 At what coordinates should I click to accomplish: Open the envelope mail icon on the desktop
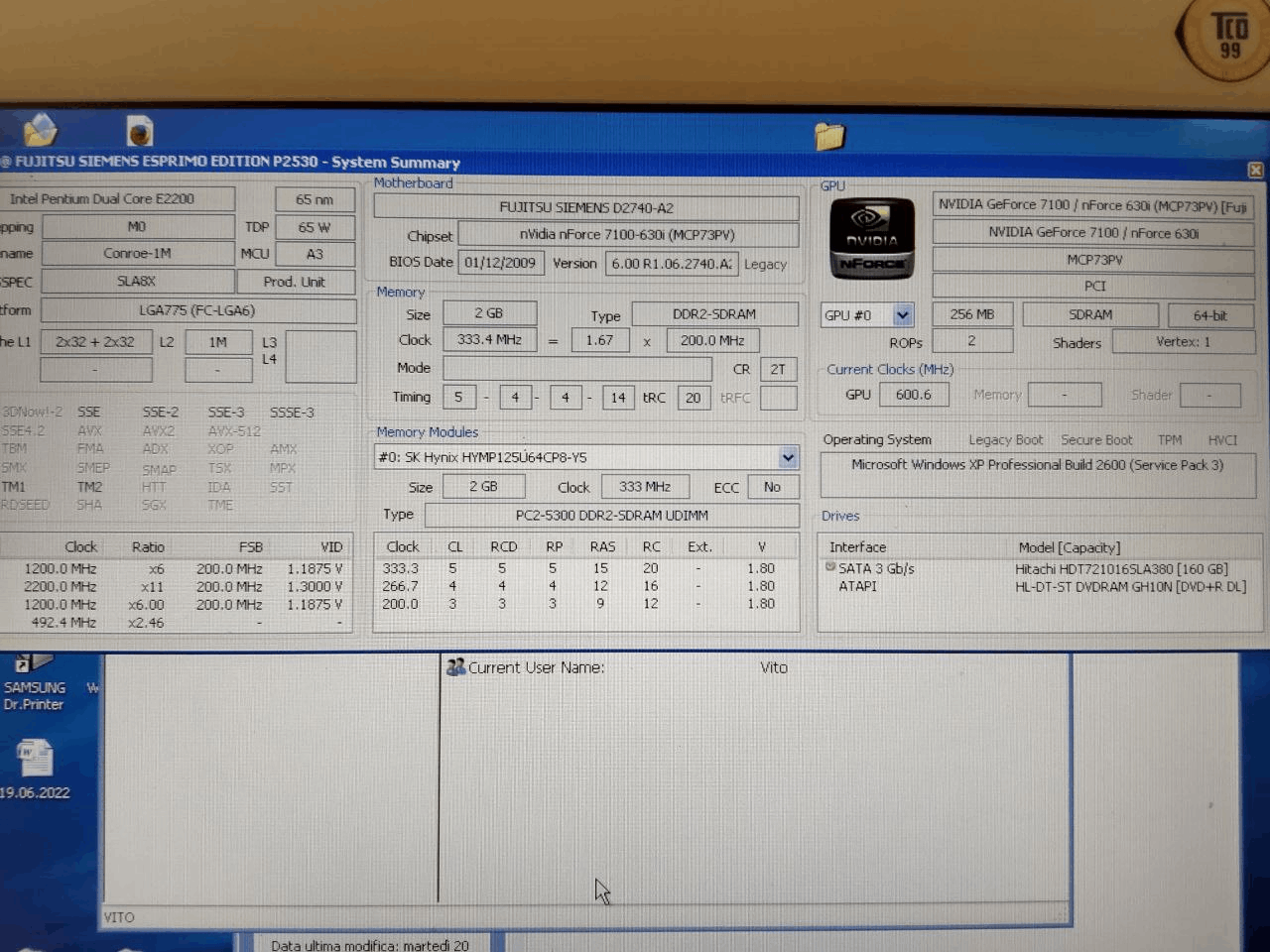click(40, 130)
